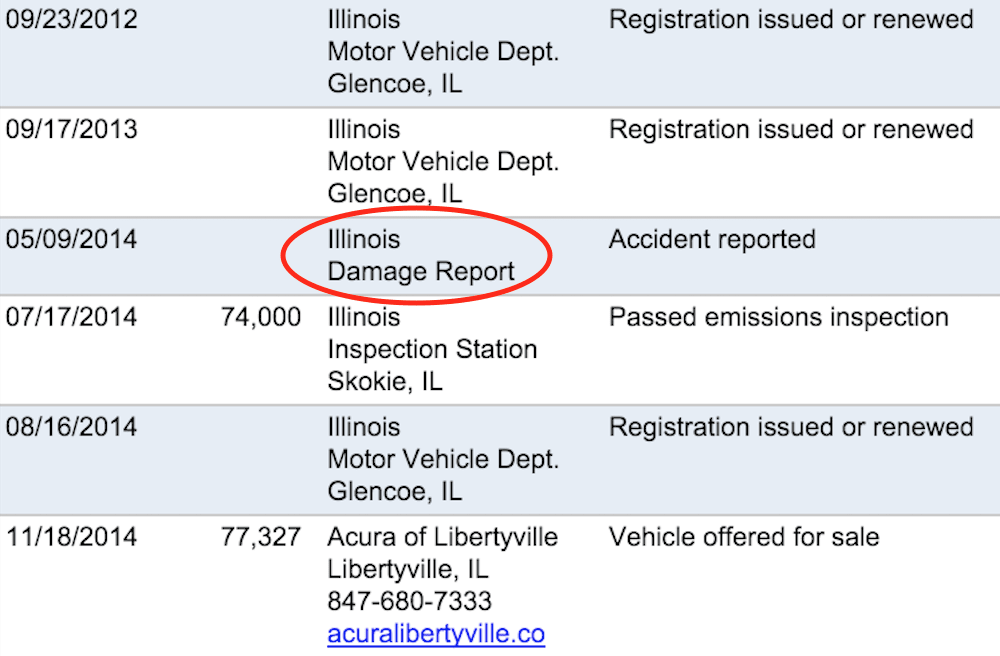Select the 74,000 mileage reading
The image size is (1000, 656).
261,317
